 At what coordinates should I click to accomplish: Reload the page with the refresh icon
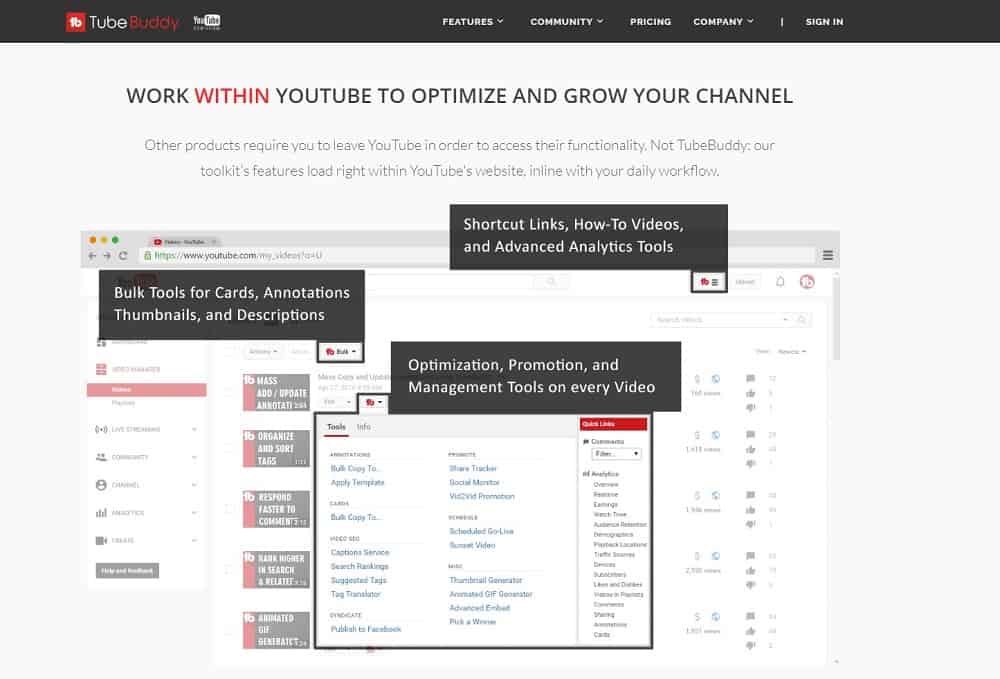(x=123, y=256)
